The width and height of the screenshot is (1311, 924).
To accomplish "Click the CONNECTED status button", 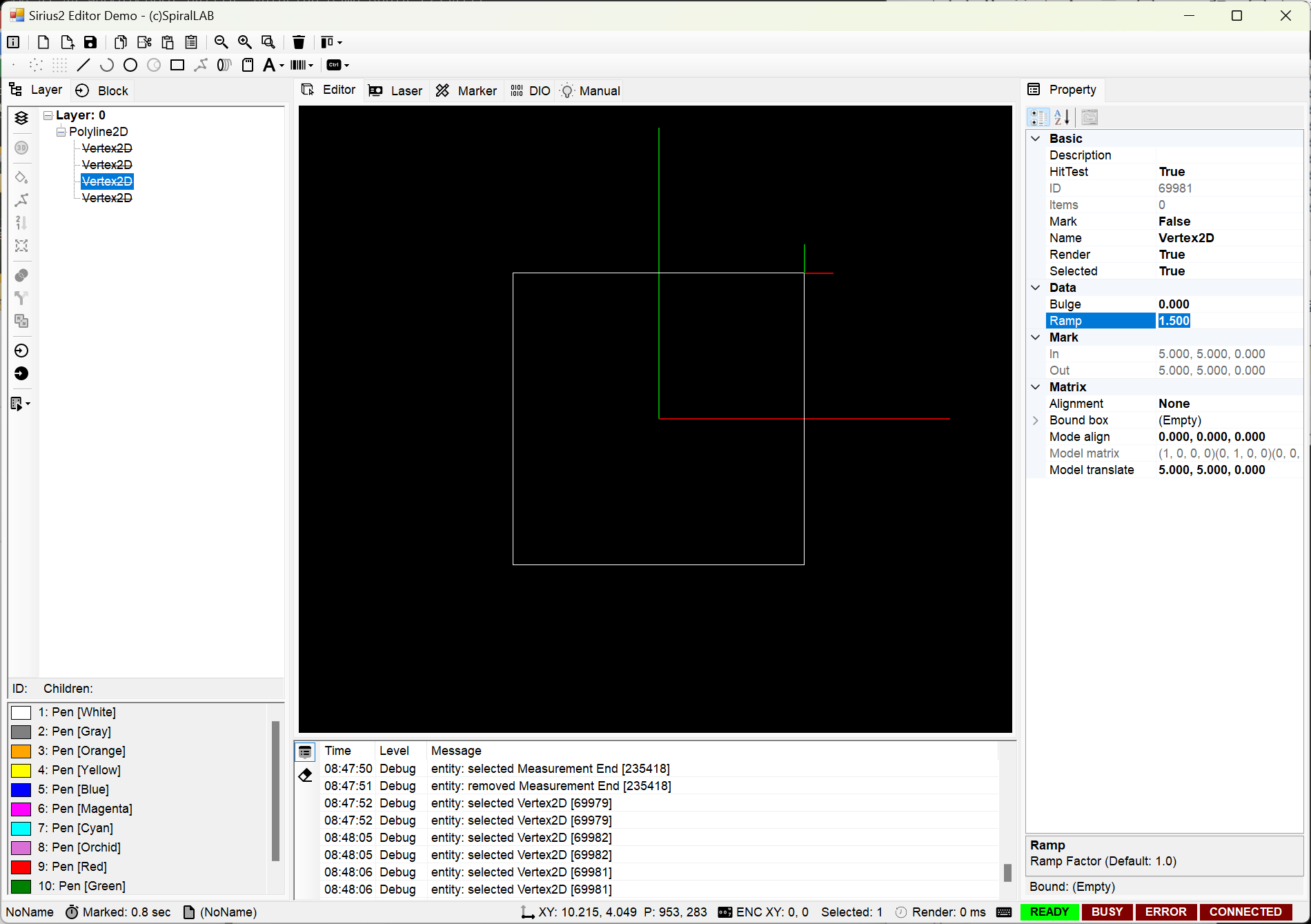I will point(1245,912).
